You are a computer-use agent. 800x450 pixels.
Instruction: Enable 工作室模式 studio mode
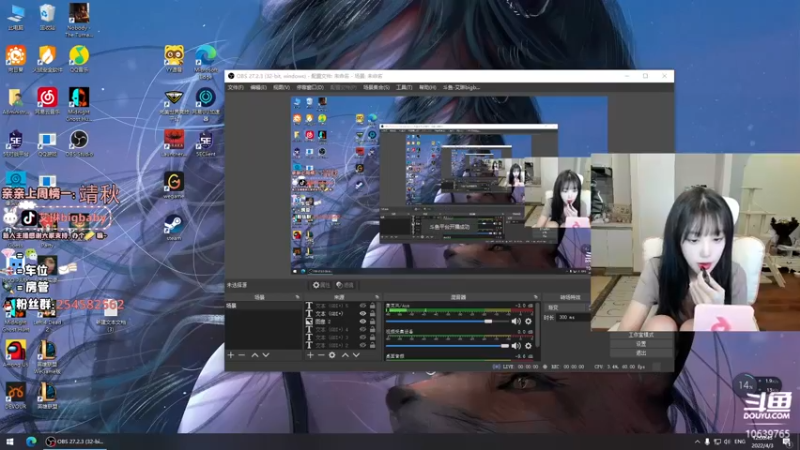(x=641, y=335)
